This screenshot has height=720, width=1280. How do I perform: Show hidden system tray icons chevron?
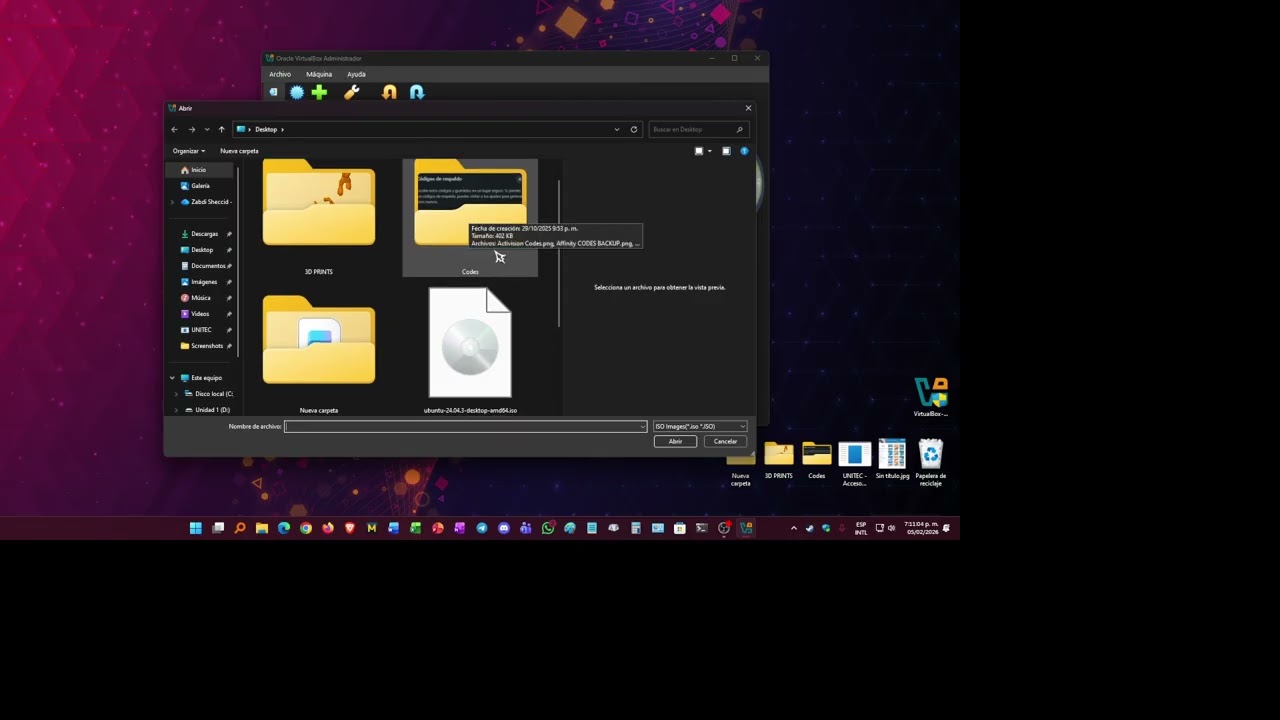point(794,528)
